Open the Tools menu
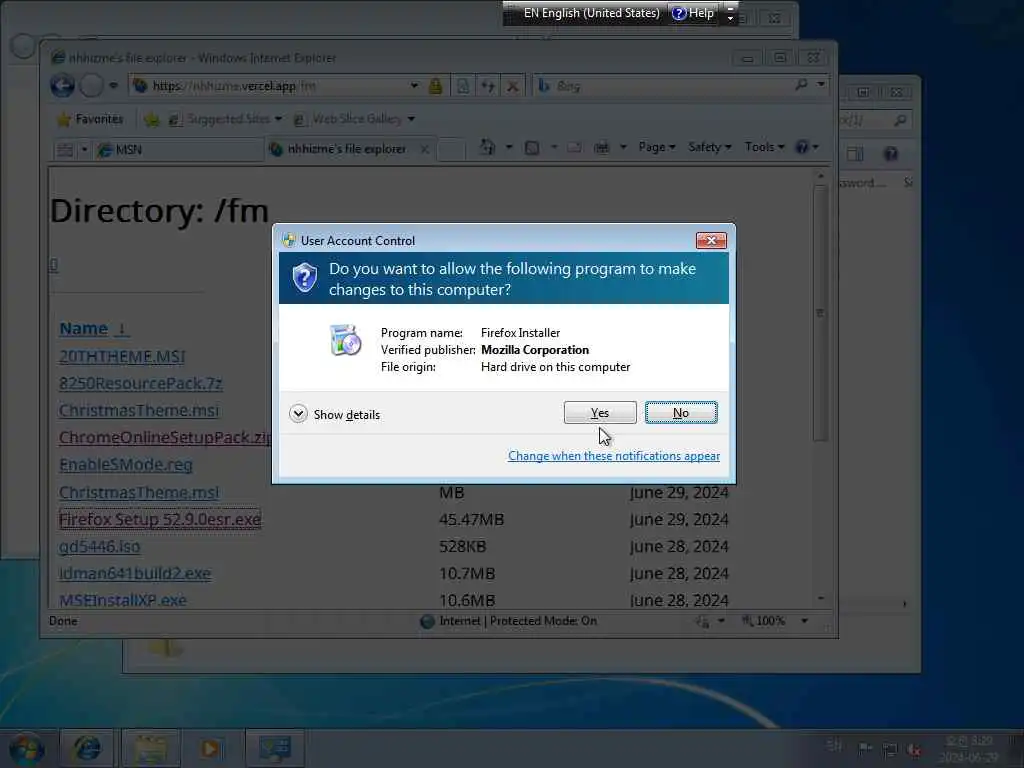 (764, 147)
